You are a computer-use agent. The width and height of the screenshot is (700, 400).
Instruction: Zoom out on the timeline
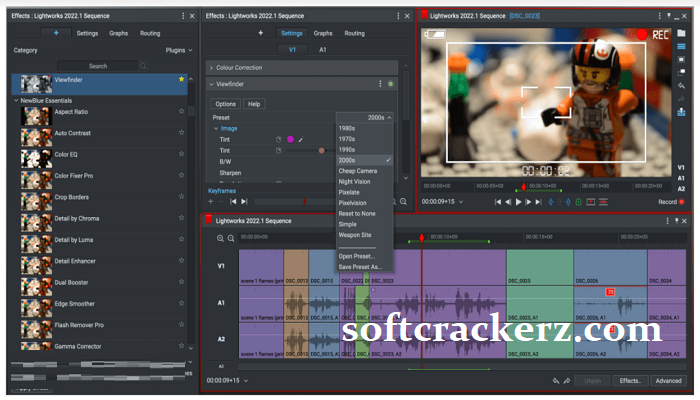(x=231, y=238)
